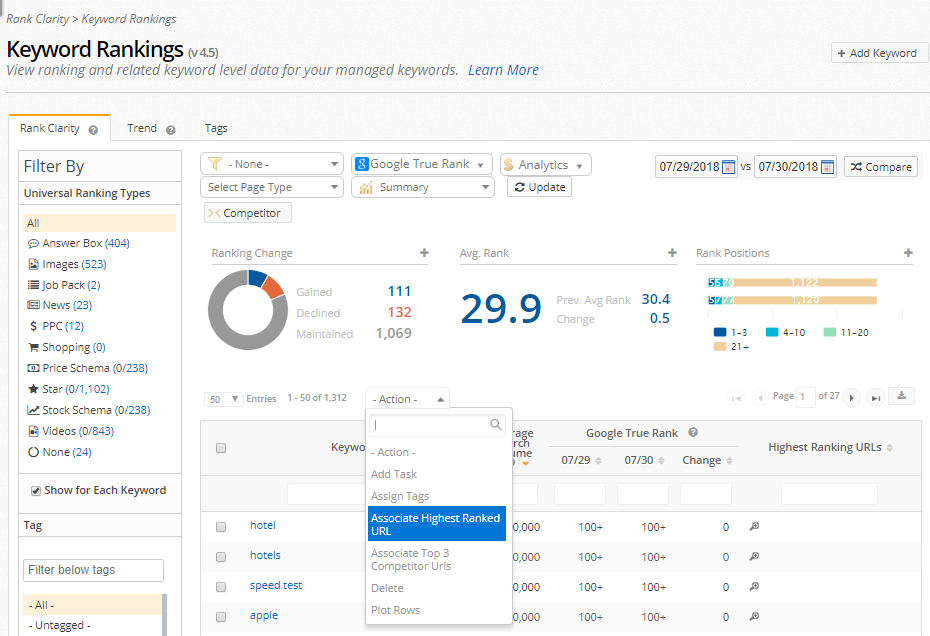The height and width of the screenshot is (636, 930).
Task: Sort by the Change column arrows
Action: pyautogui.click(x=729, y=461)
